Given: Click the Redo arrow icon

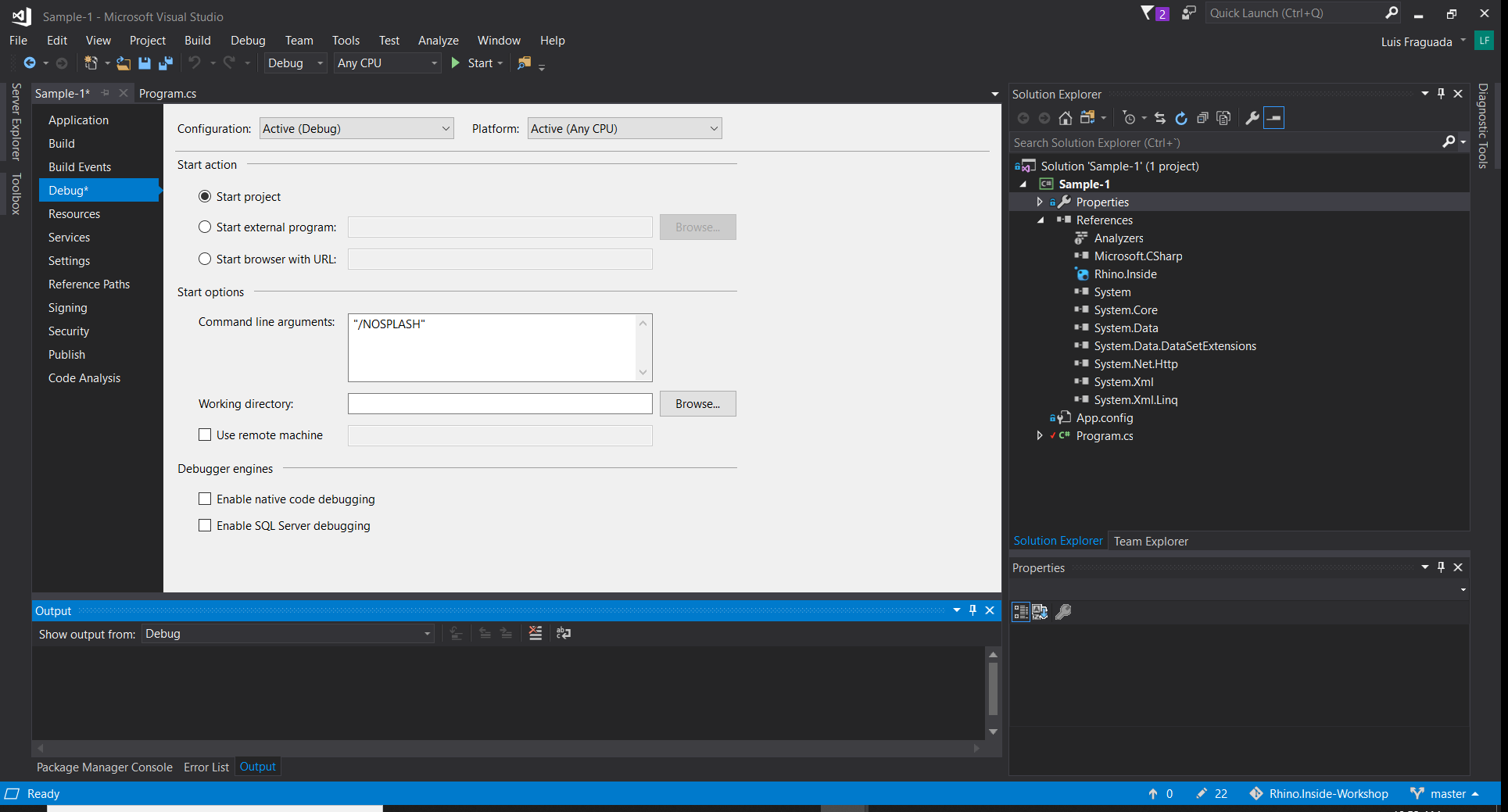Looking at the screenshot, I should click(229, 63).
